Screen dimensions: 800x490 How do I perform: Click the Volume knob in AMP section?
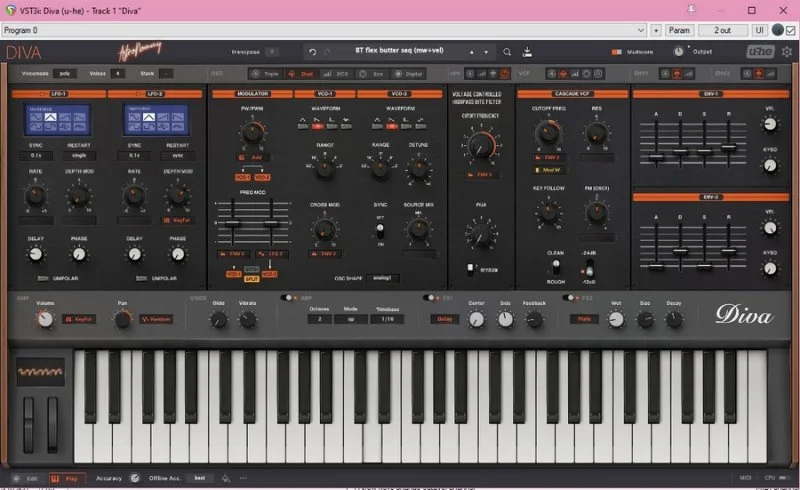click(x=45, y=320)
